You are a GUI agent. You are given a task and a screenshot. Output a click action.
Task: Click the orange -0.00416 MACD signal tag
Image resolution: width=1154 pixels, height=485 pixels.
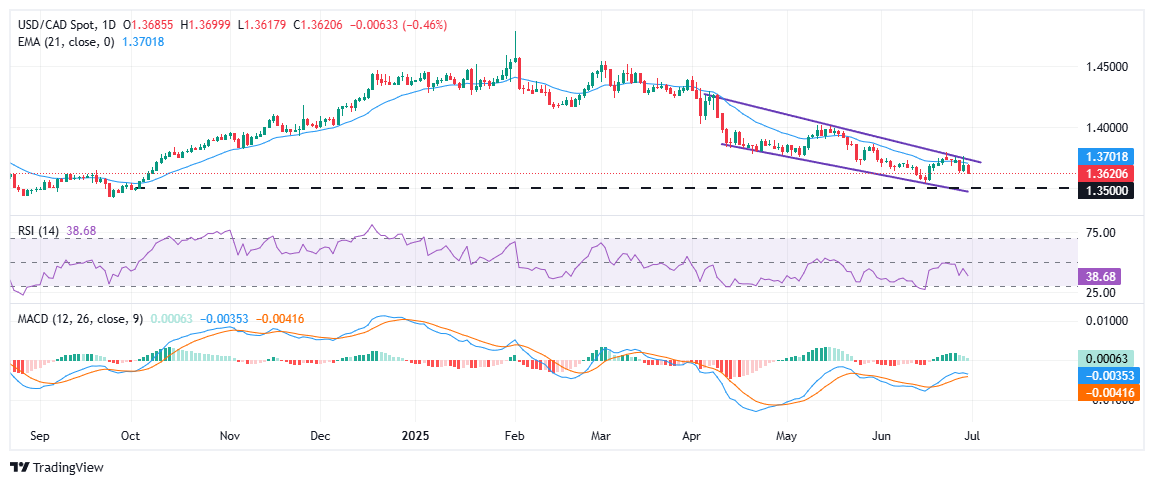pos(1107,393)
